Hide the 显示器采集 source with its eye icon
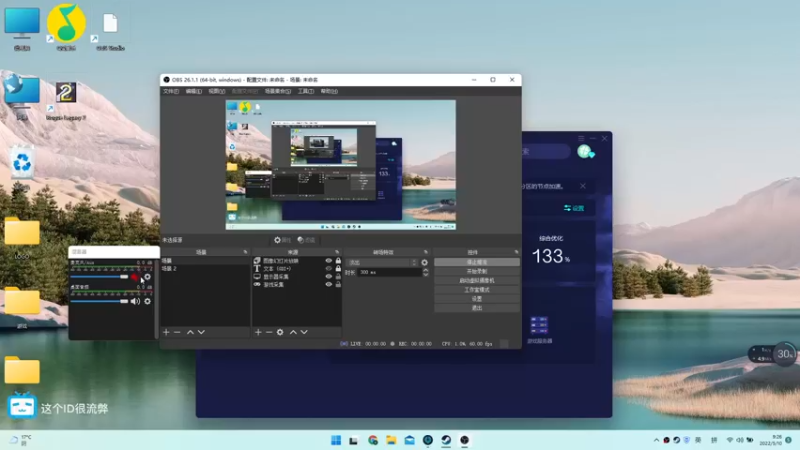The height and width of the screenshot is (450, 800). point(328,277)
